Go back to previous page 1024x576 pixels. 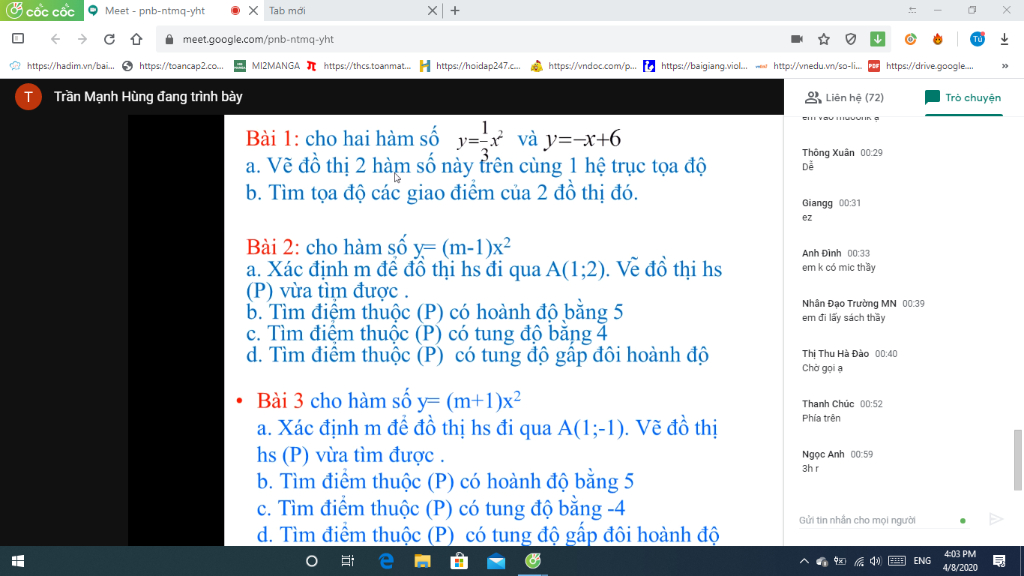pyautogui.click(x=56, y=39)
